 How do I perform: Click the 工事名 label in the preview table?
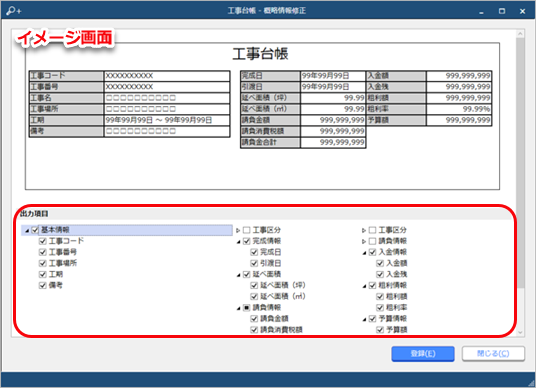(41, 98)
